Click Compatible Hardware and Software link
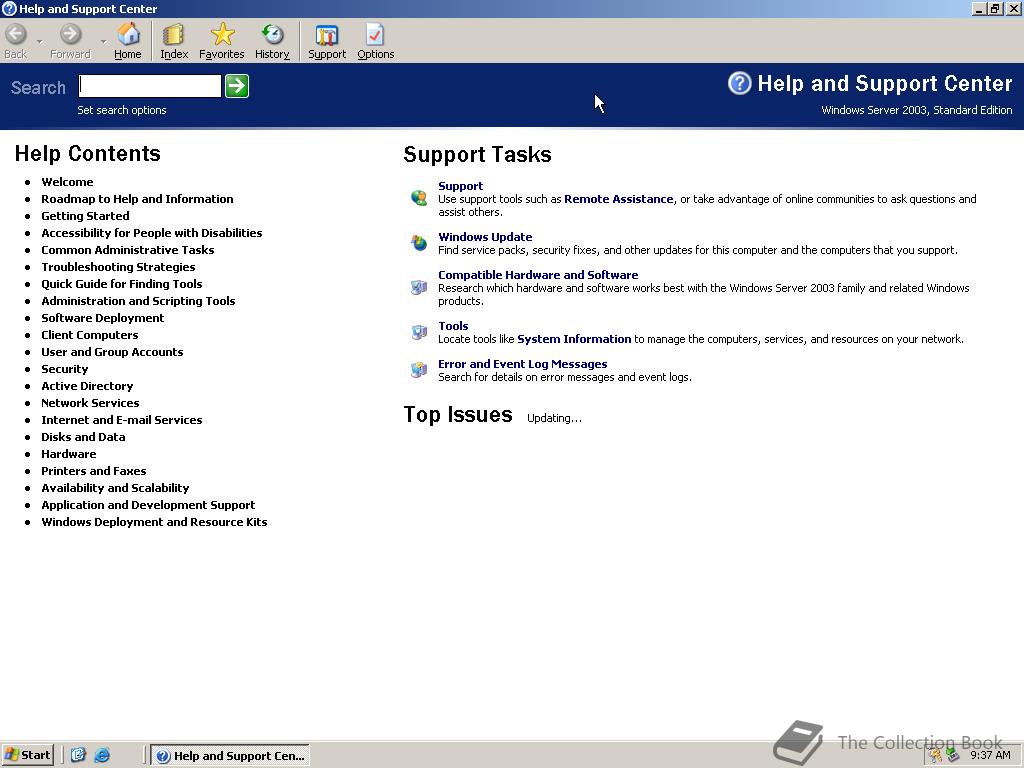Screen dimensions: 1024x768 538,274
